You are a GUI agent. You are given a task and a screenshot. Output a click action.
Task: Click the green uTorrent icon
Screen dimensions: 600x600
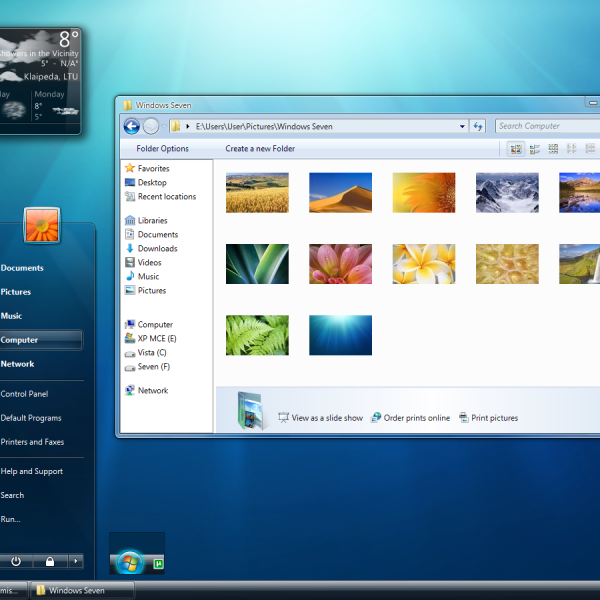(157, 563)
